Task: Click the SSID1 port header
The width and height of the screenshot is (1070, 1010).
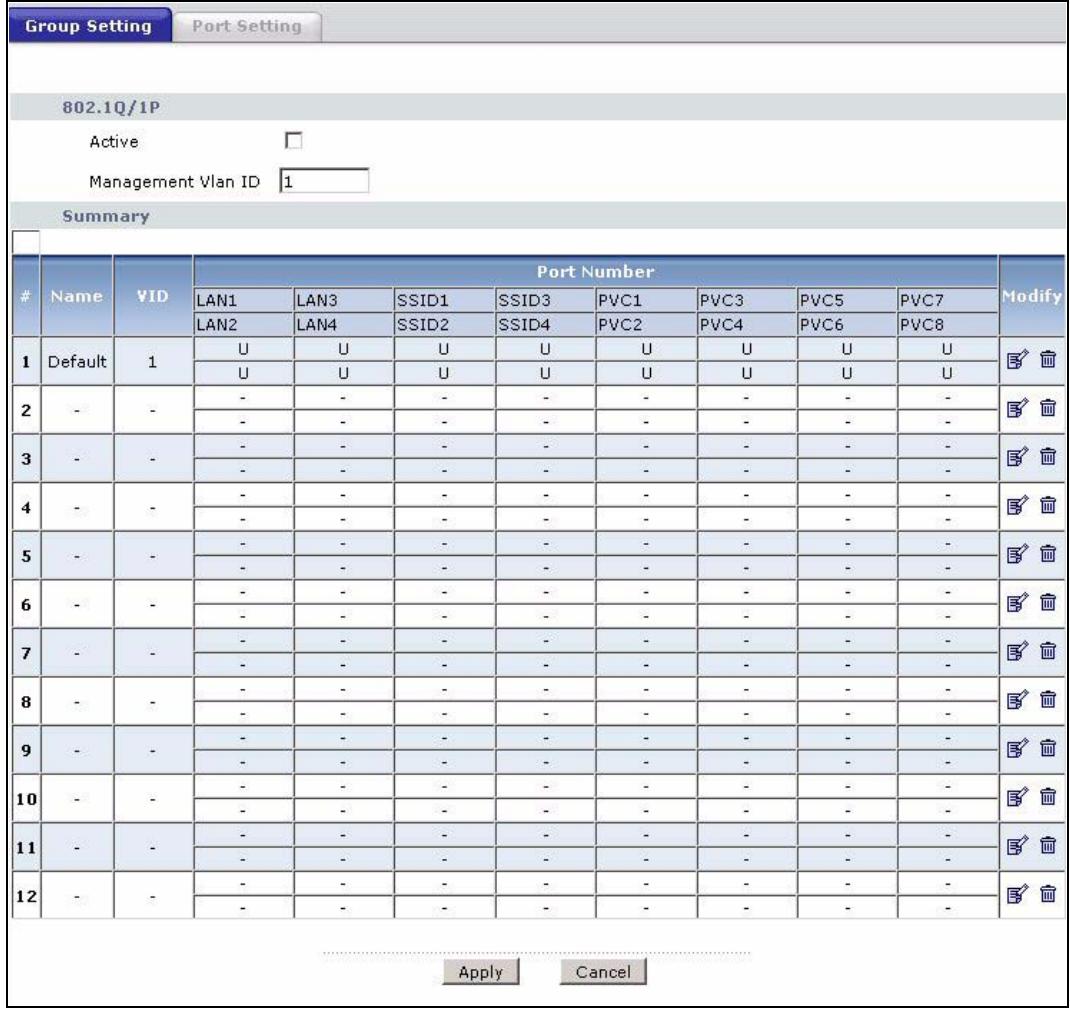Action: tap(444, 300)
